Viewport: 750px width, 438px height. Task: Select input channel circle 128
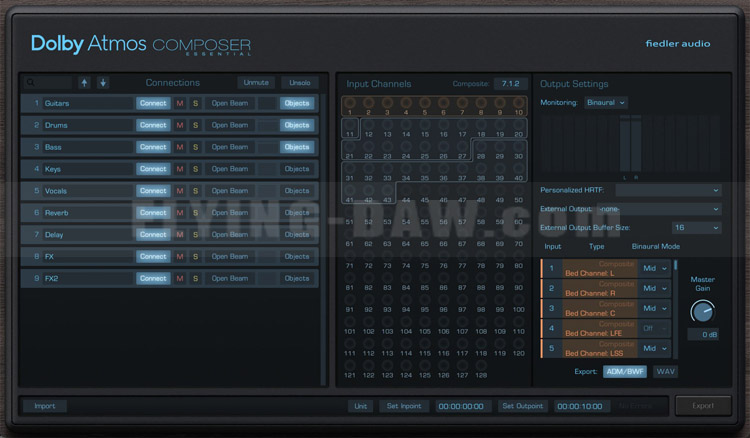[481, 366]
